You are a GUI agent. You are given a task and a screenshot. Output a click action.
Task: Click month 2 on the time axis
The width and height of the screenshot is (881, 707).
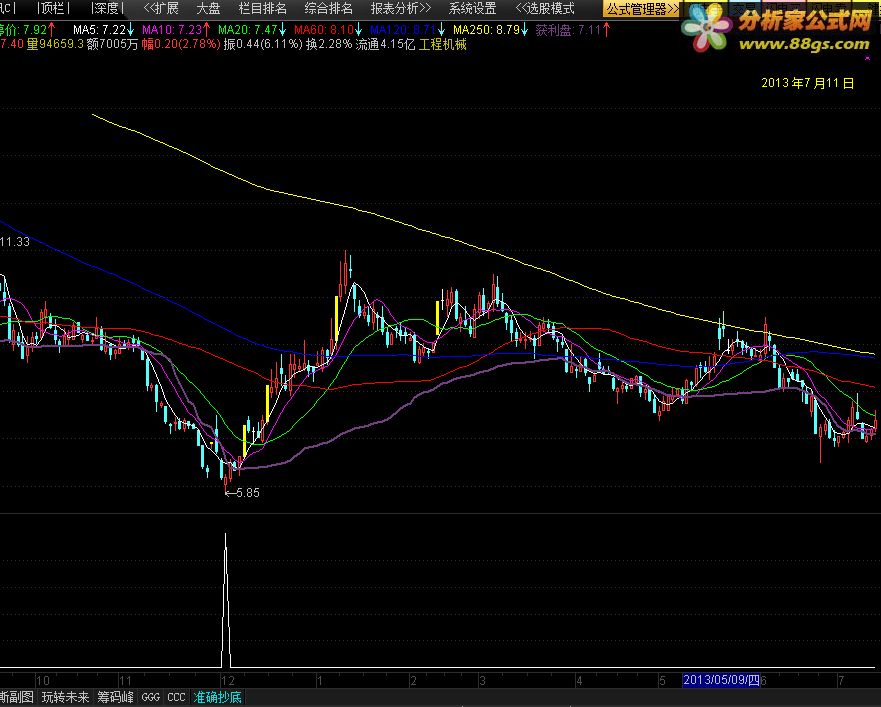tap(413, 681)
